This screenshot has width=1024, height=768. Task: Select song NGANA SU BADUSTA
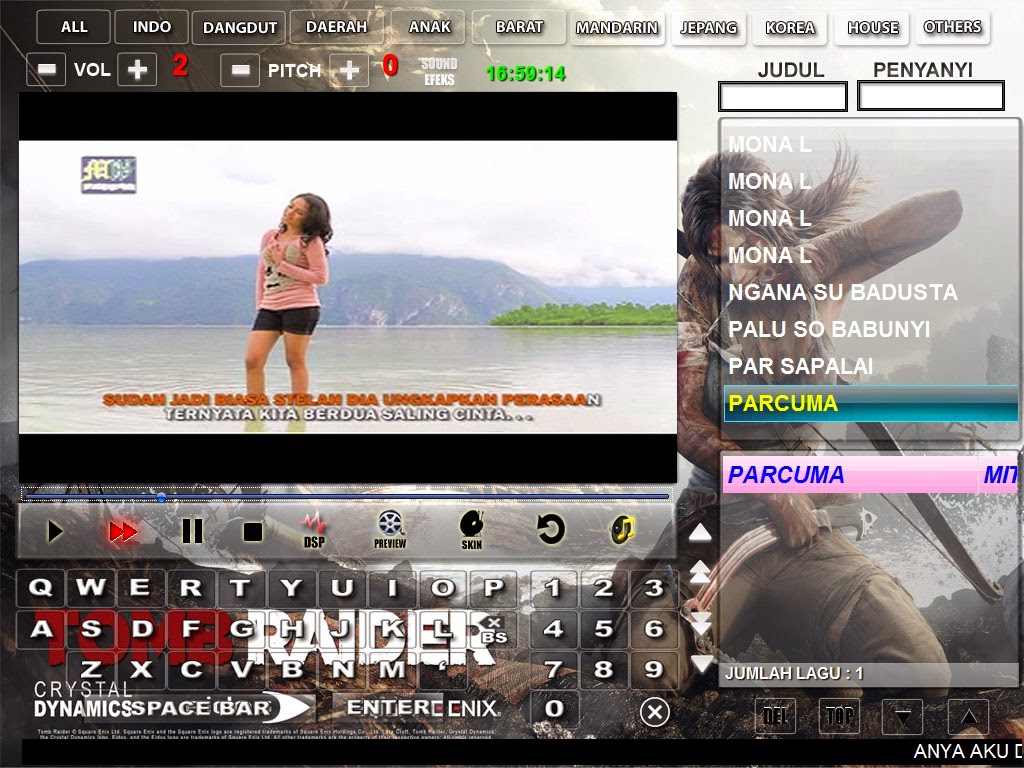[871, 292]
